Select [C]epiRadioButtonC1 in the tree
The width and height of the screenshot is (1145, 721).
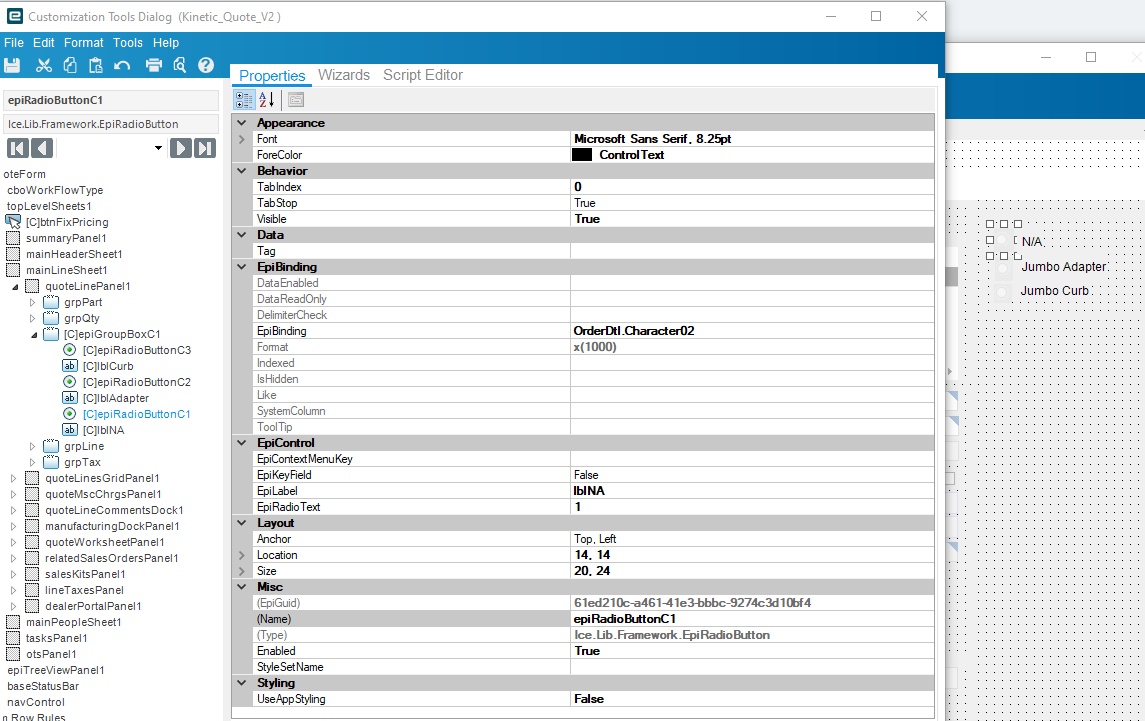pyautogui.click(x=137, y=414)
